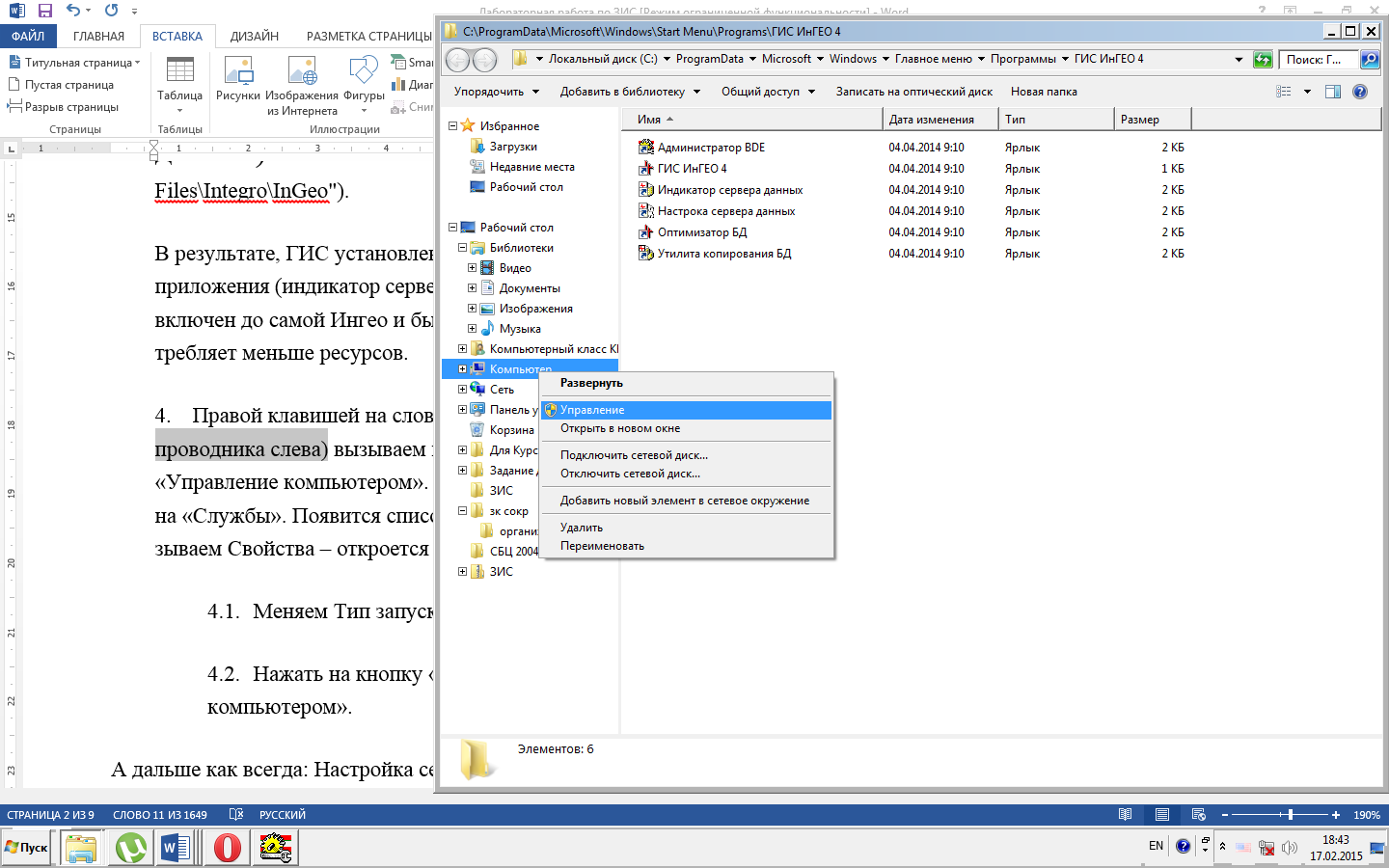This screenshot has width=1389, height=868.
Task: Click the zoom in plus button in Word
Action: point(1336,815)
